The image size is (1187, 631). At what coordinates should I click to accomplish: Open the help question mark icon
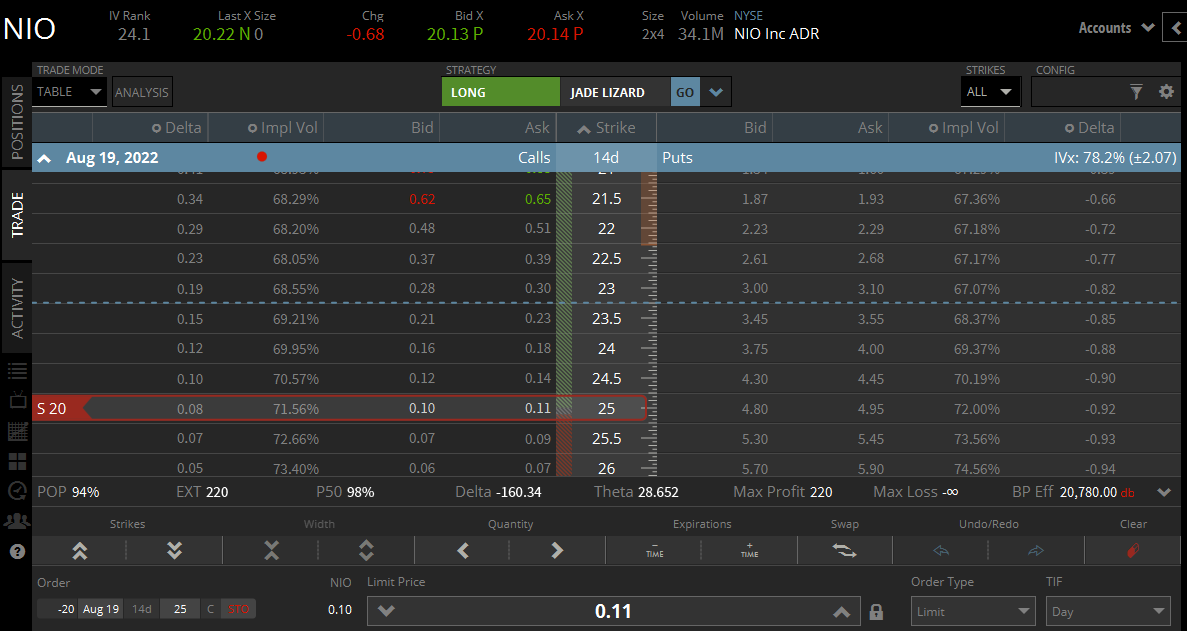[x=17, y=551]
